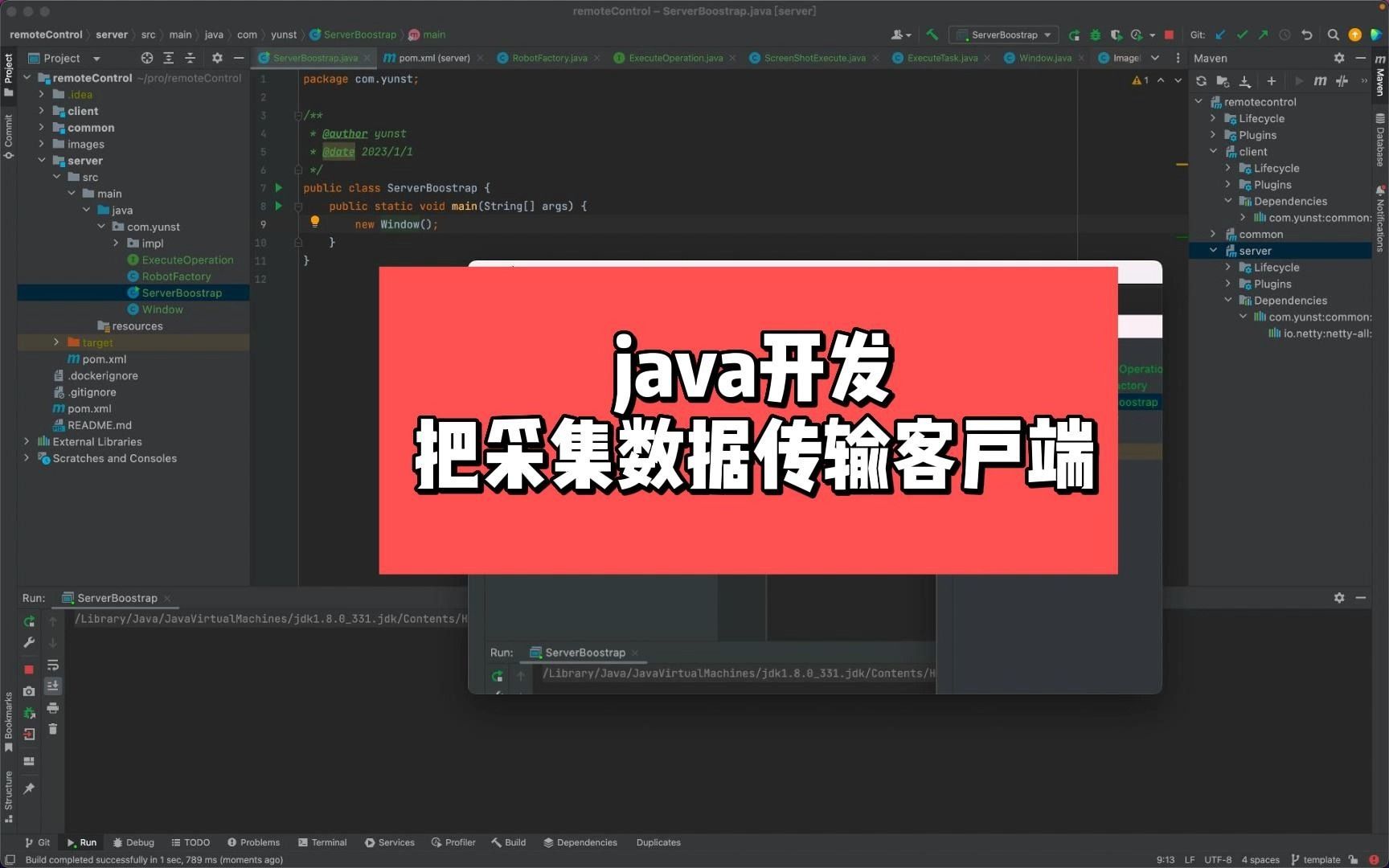
Task: Click the build hammer toolbar icon
Action: click(x=932, y=35)
